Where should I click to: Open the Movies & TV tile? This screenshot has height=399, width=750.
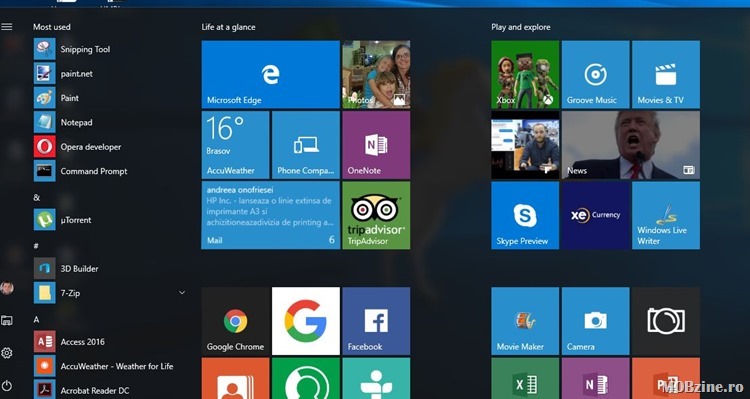click(x=666, y=74)
